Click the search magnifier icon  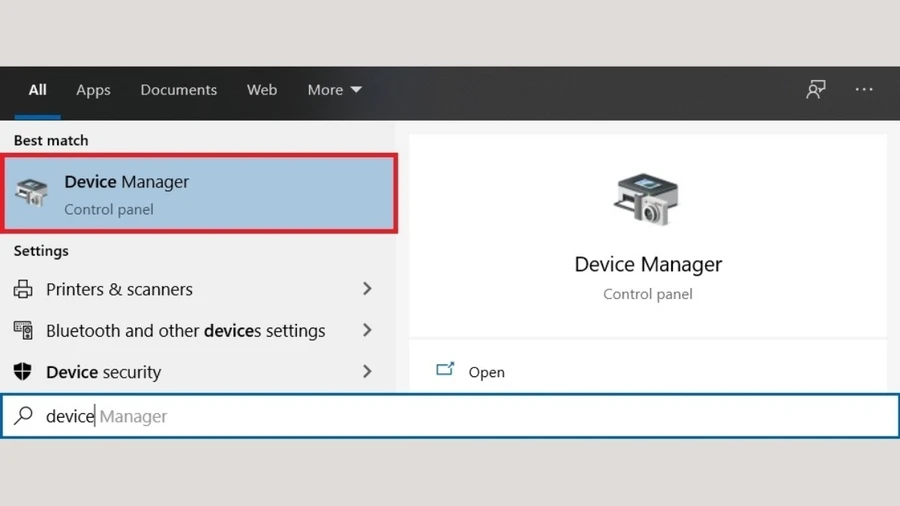tap(24, 415)
